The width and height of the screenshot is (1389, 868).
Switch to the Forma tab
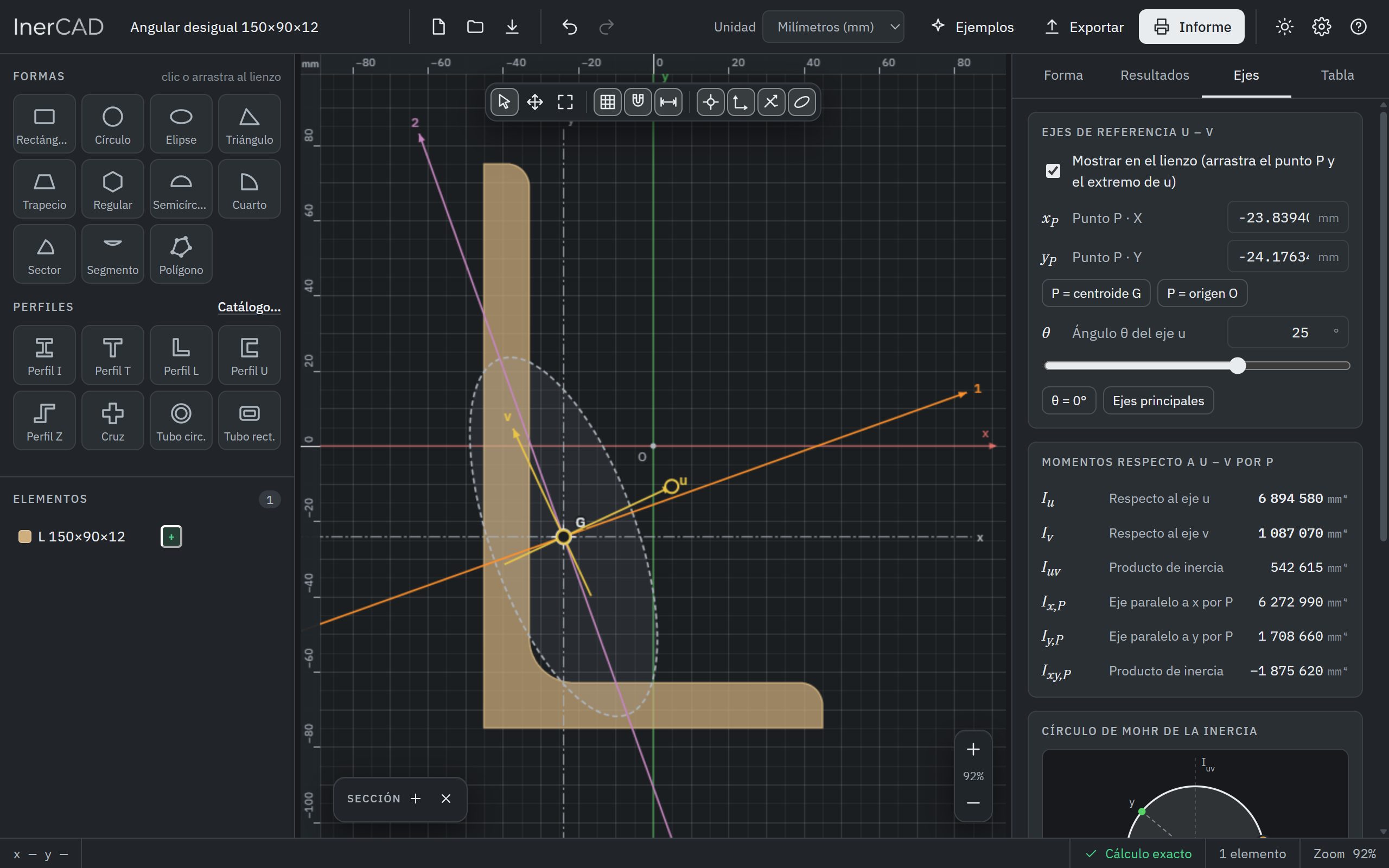point(1063,75)
